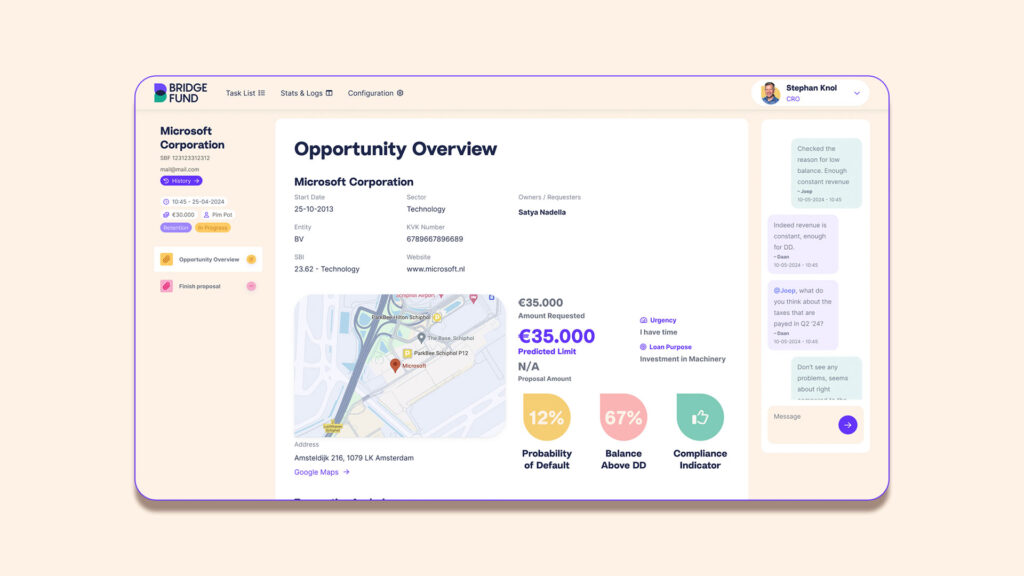Click the 10:45 - 25-04-2024 timestamp chip

pyautogui.click(x=193, y=202)
